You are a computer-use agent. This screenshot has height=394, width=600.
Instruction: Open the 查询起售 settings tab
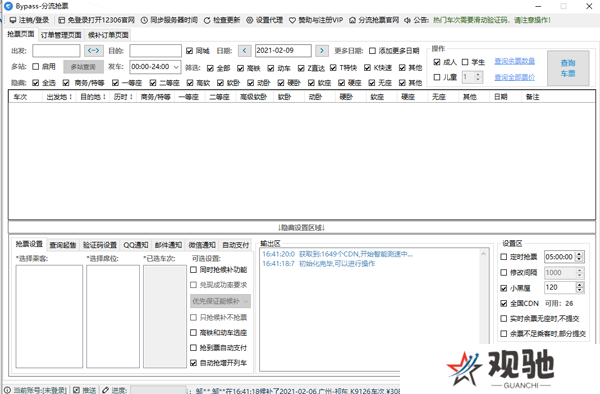(63, 245)
